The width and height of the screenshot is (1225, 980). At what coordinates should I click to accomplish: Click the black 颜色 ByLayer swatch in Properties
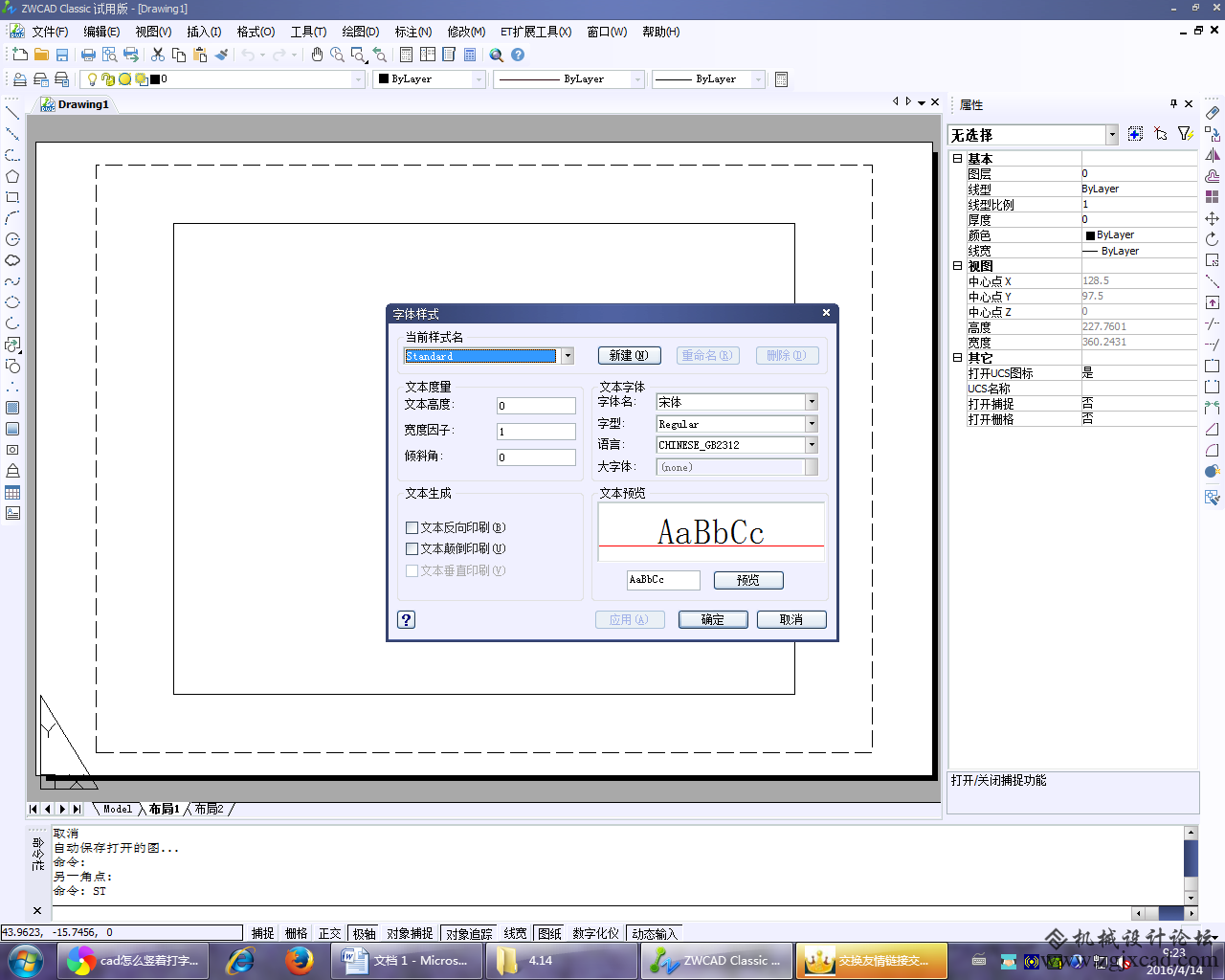pyautogui.click(x=1090, y=235)
